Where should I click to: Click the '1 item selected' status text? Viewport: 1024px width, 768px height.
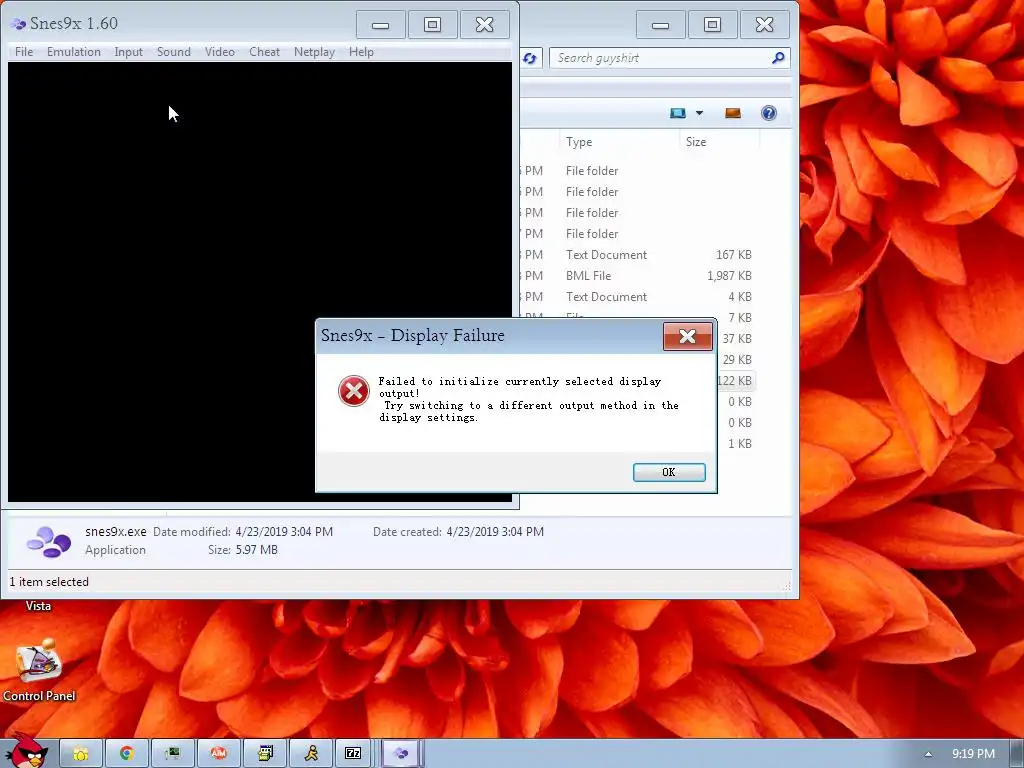(49, 582)
